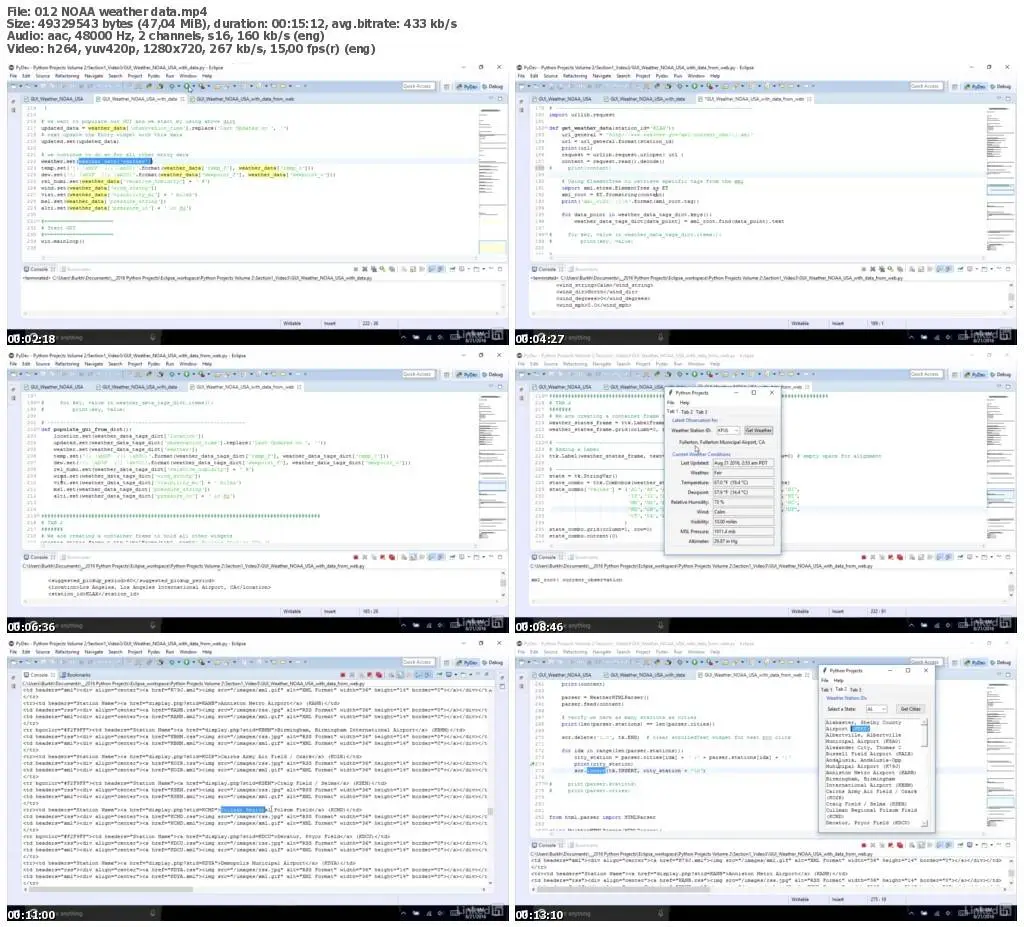Open Help menu of Python Projects window at 13:10
Screen dimensions: 1024x927
(839, 680)
